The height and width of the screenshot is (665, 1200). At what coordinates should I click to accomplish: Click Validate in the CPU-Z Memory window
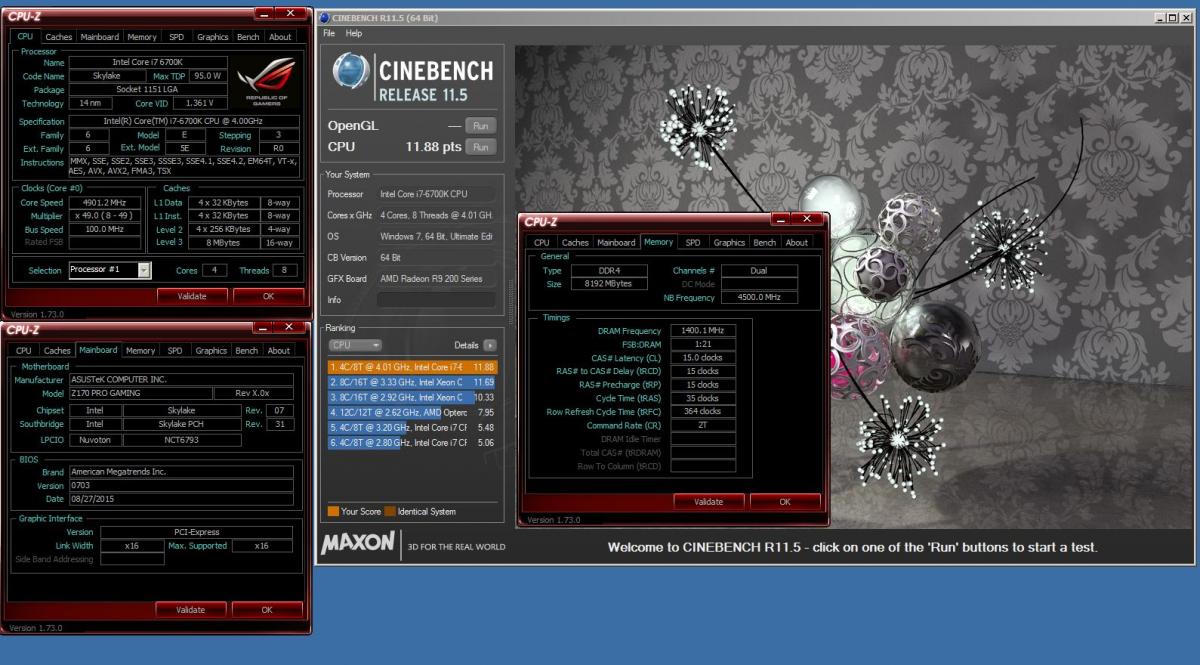pyautogui.click(x=708, y=501)
